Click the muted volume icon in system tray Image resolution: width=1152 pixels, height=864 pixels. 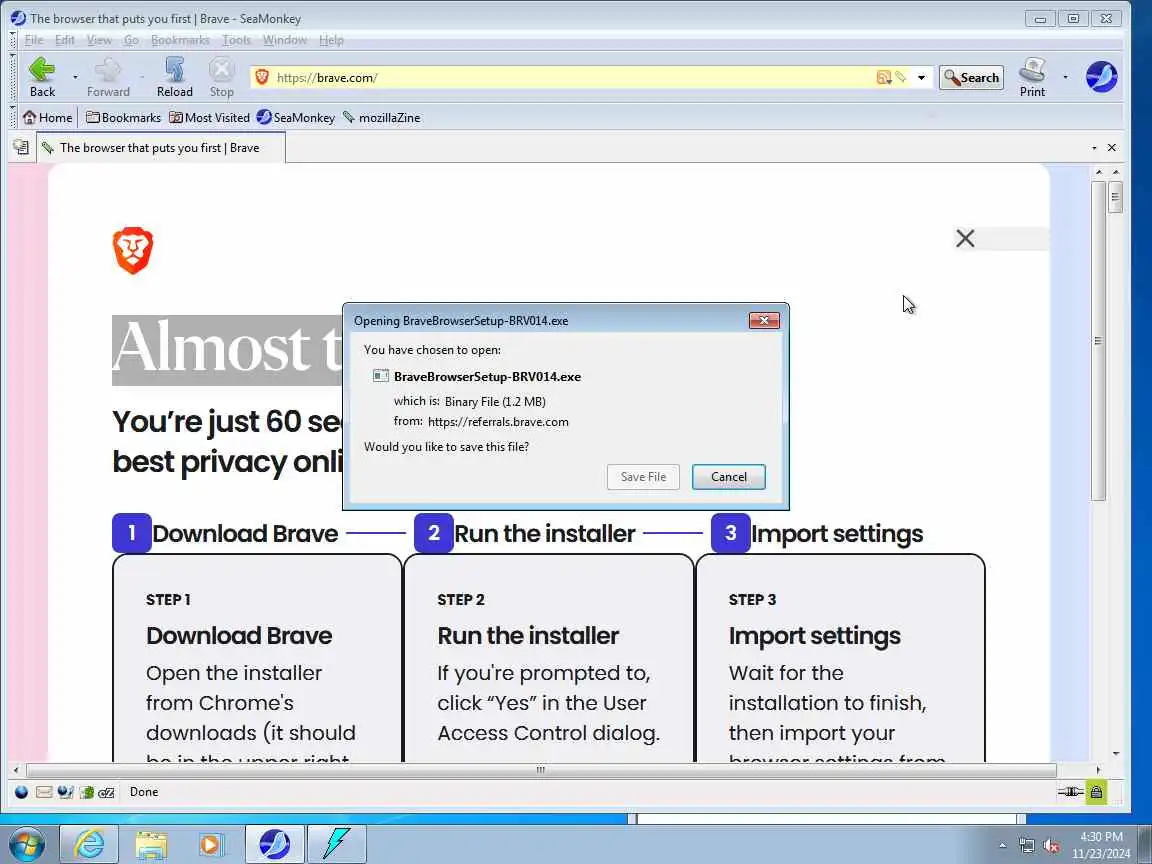pos(1051,846)
